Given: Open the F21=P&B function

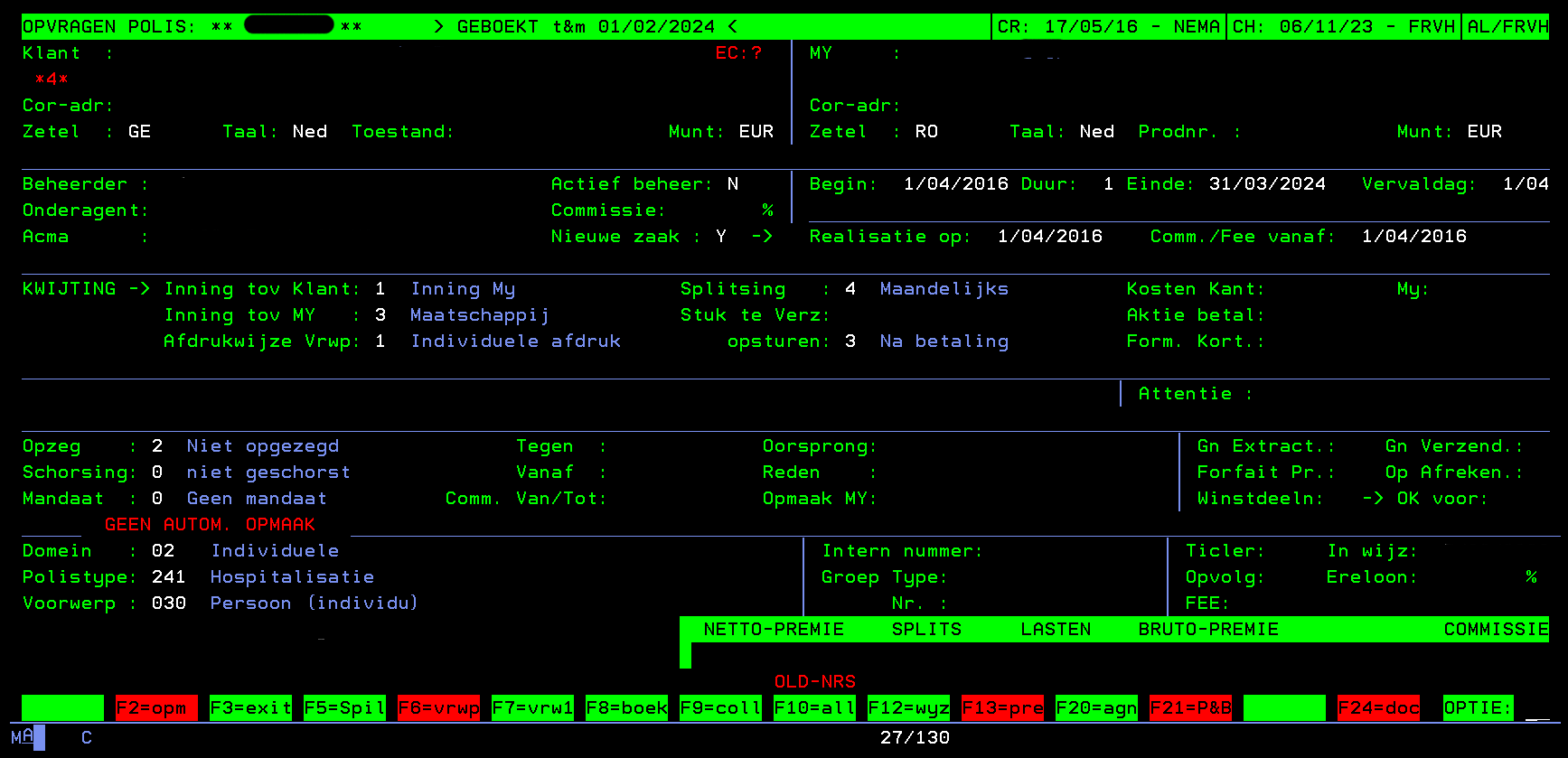Looking at the screenshot, I should pos(1190,708).
